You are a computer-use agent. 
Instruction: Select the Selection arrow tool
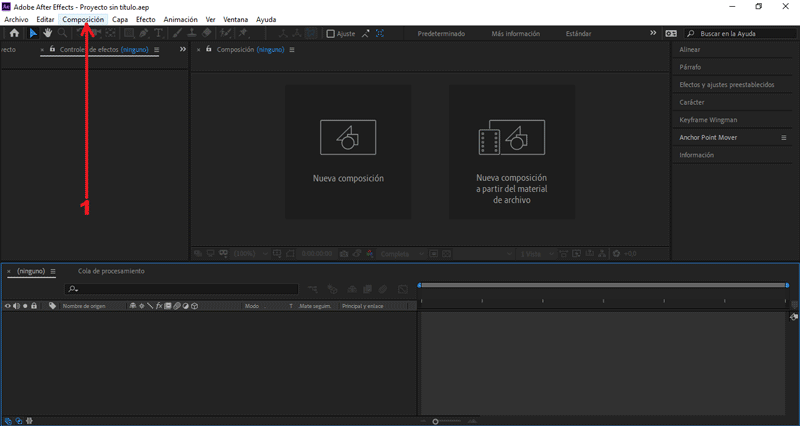tap(33, 33)
